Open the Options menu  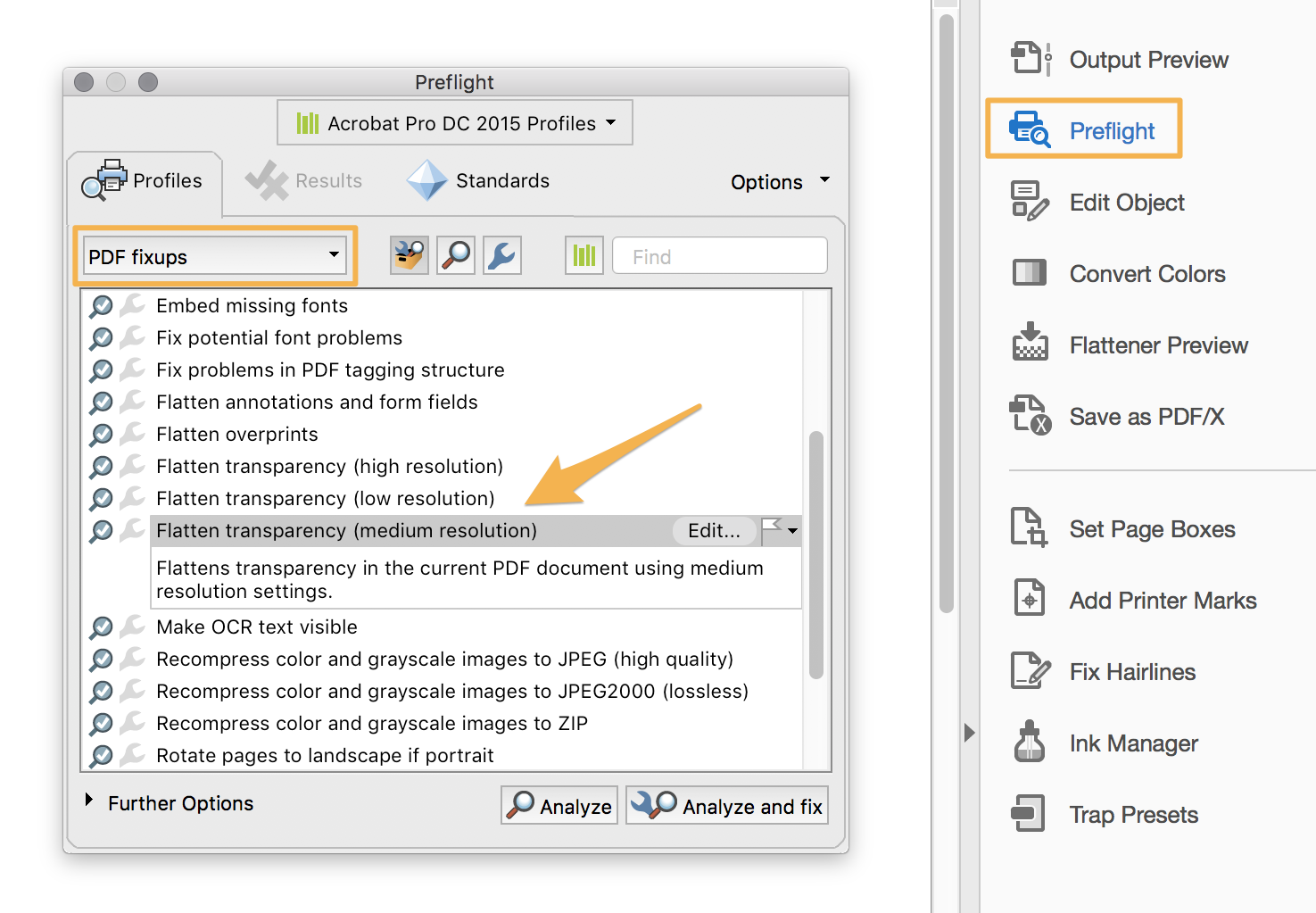coord(780,182)
